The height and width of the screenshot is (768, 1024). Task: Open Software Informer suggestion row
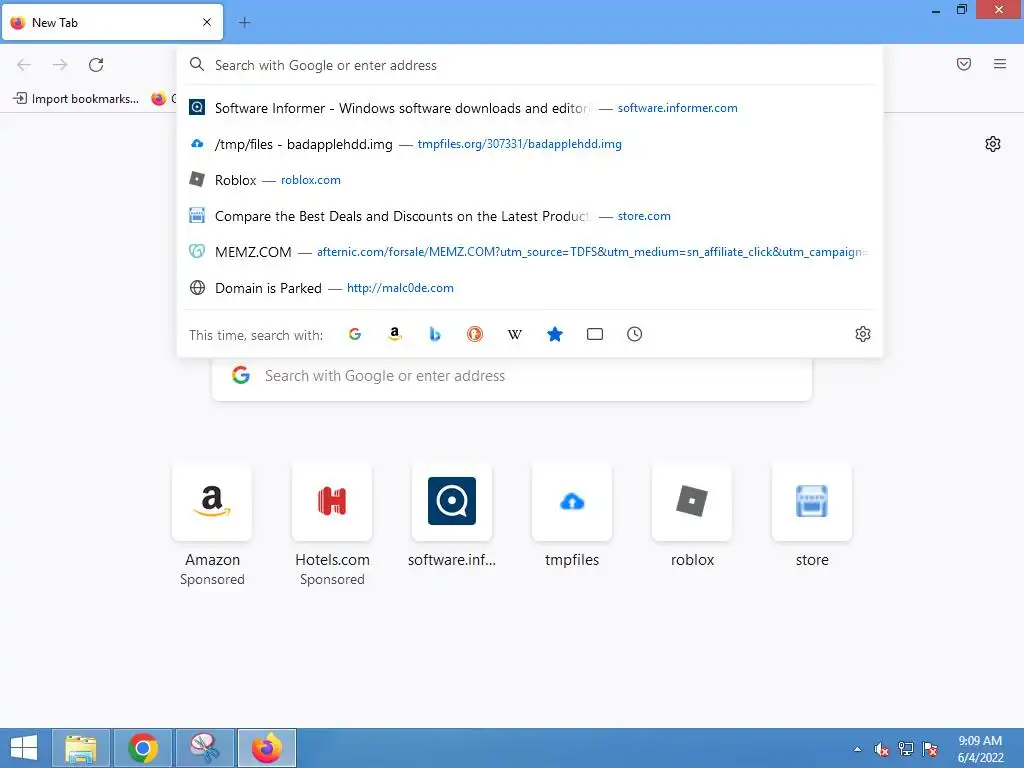coord(530,108)
